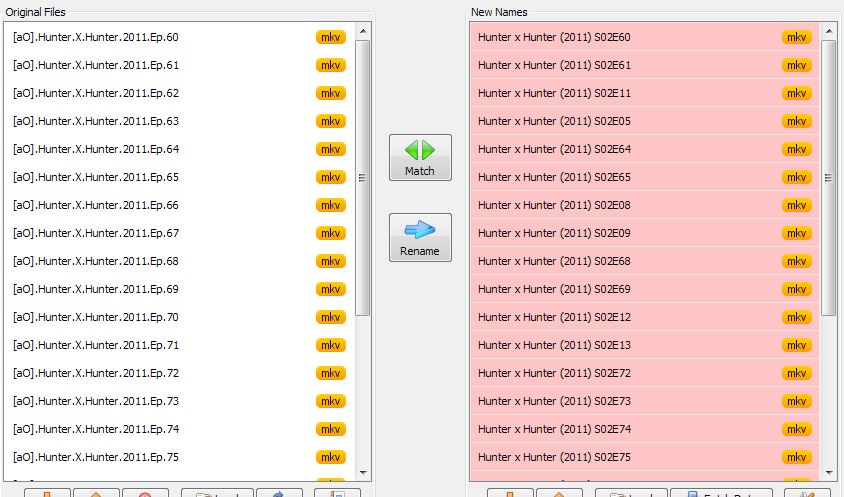Select original file [aO].Hunter.X.Hunter.2011.Ep.61
844x497 pixels.
[x=179, y=65]
